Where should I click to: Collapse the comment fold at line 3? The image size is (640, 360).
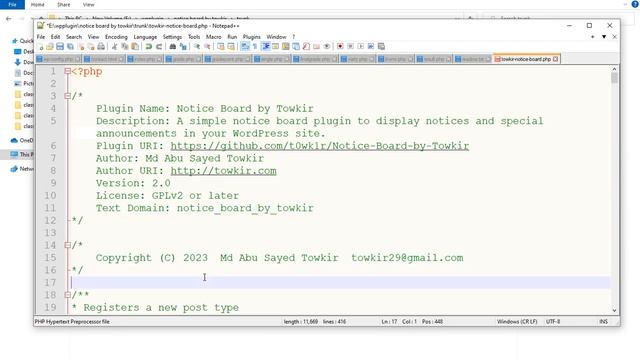pos(67,96)
